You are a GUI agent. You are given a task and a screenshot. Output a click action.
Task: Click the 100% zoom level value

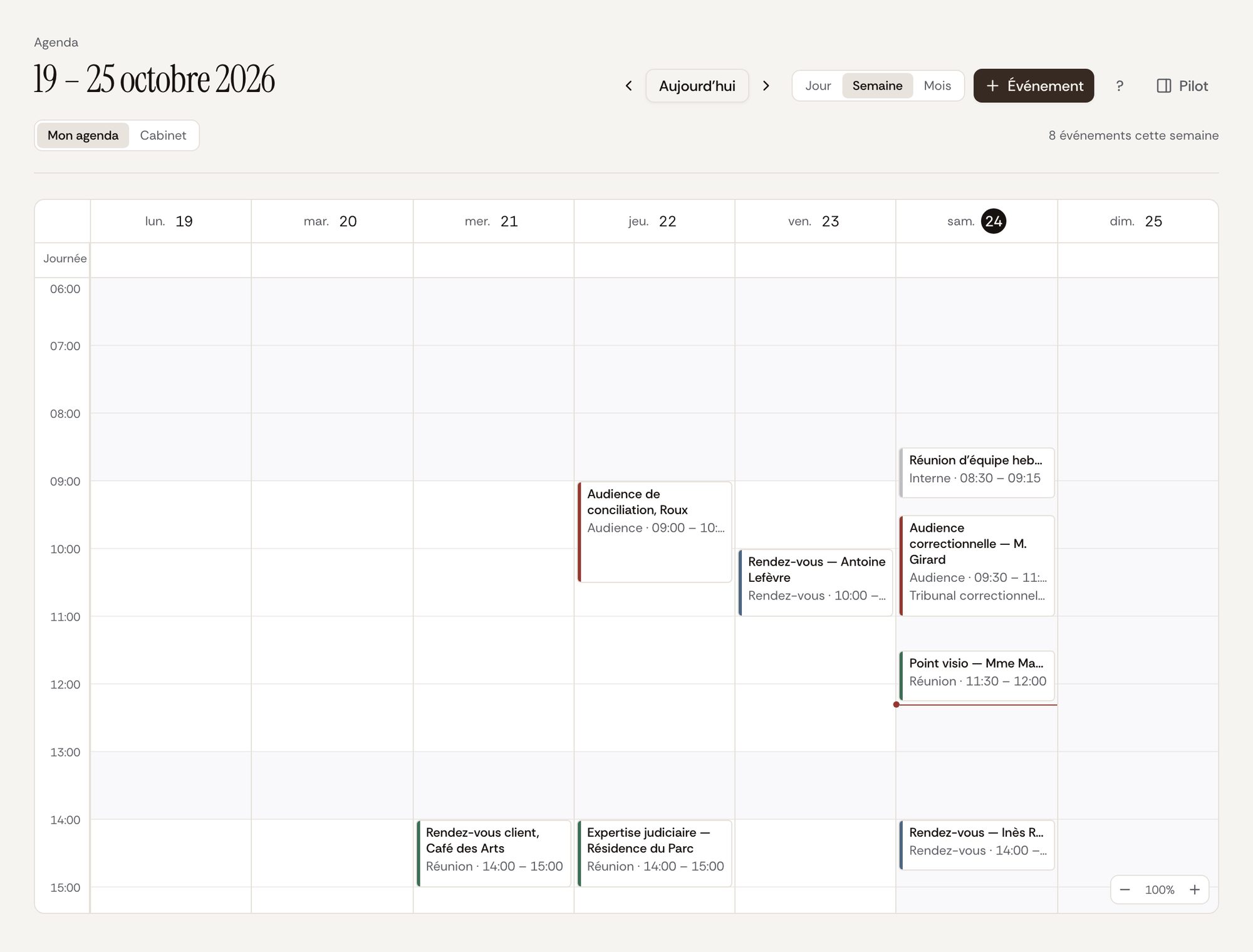(x=1160, y=890)
